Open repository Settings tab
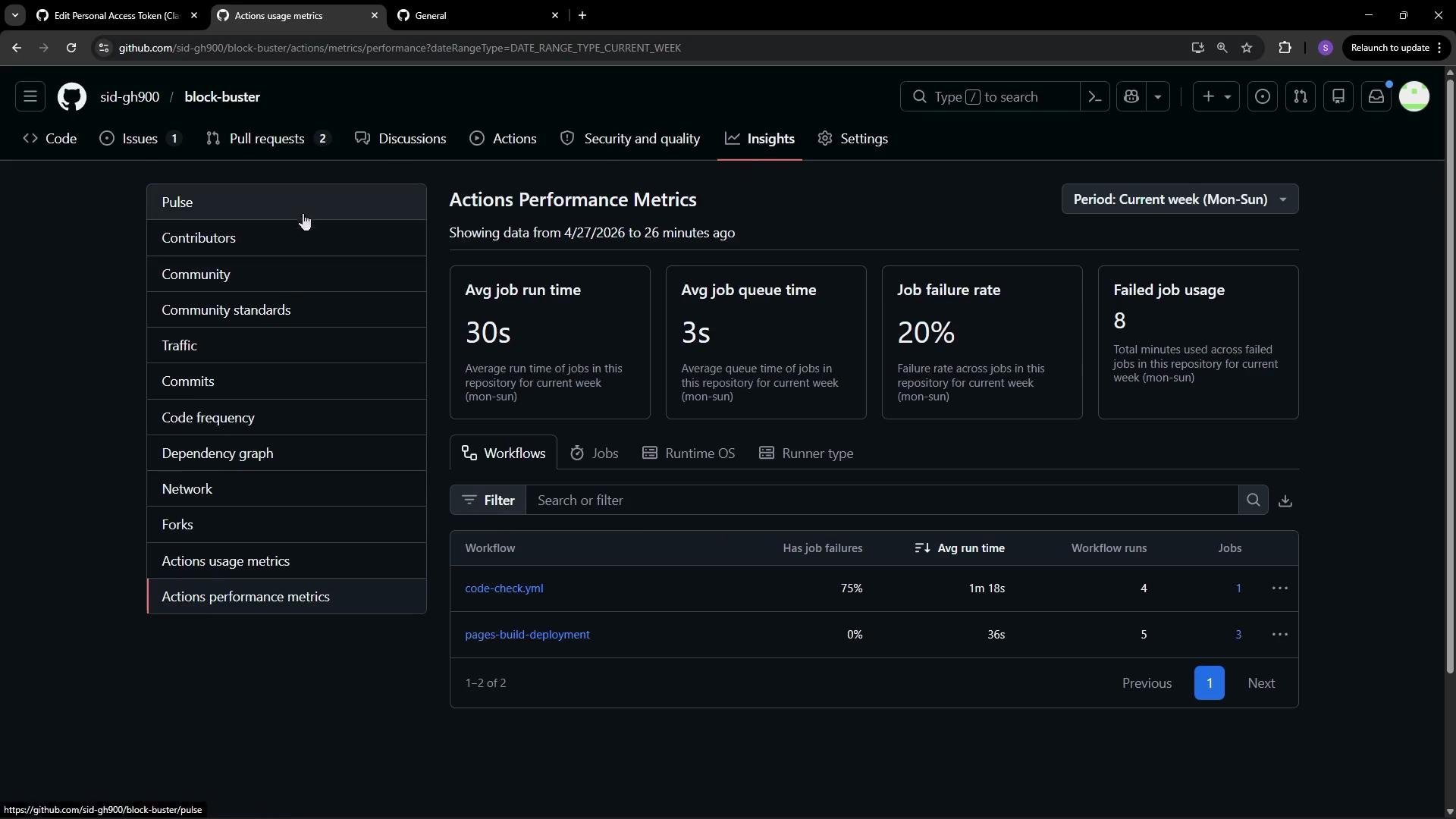 pos(853,139)
